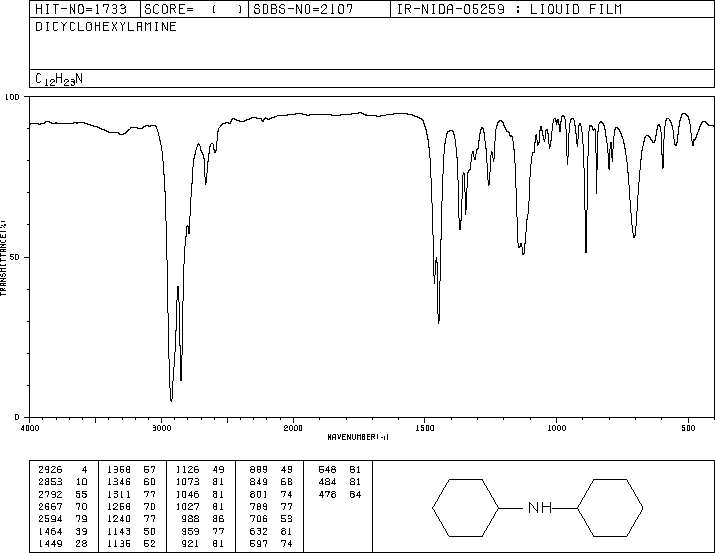The image size is (715, 553).
Task: Select the 1126 peak entry in the table
Action: click(x=200, y=469)
